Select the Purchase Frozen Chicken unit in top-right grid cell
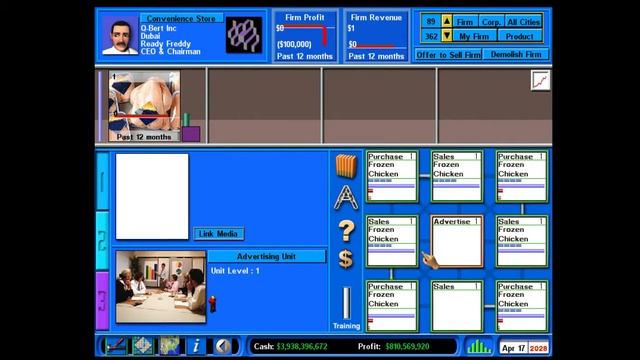Viewport: 640px width, 360px height. [522, 176]
